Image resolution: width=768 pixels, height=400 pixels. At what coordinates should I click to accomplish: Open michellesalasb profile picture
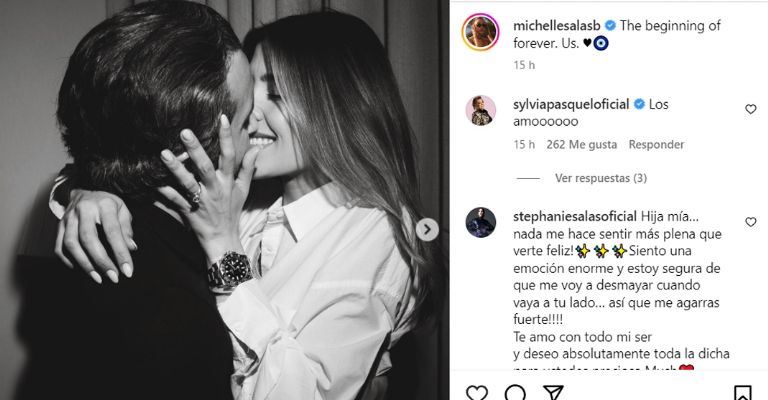(x=481, y=33)
